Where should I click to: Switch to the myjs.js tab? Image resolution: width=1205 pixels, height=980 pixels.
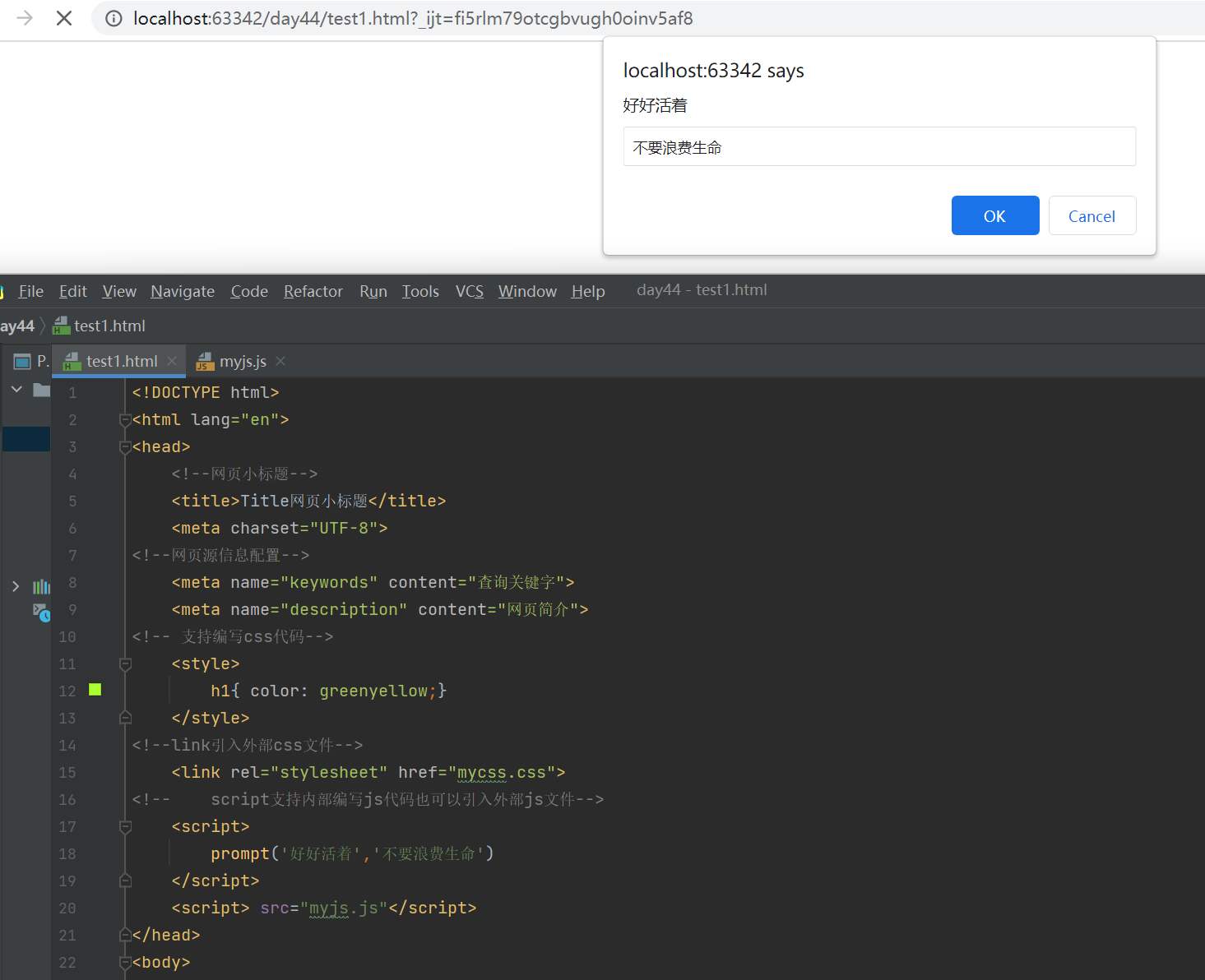point(242,361)
